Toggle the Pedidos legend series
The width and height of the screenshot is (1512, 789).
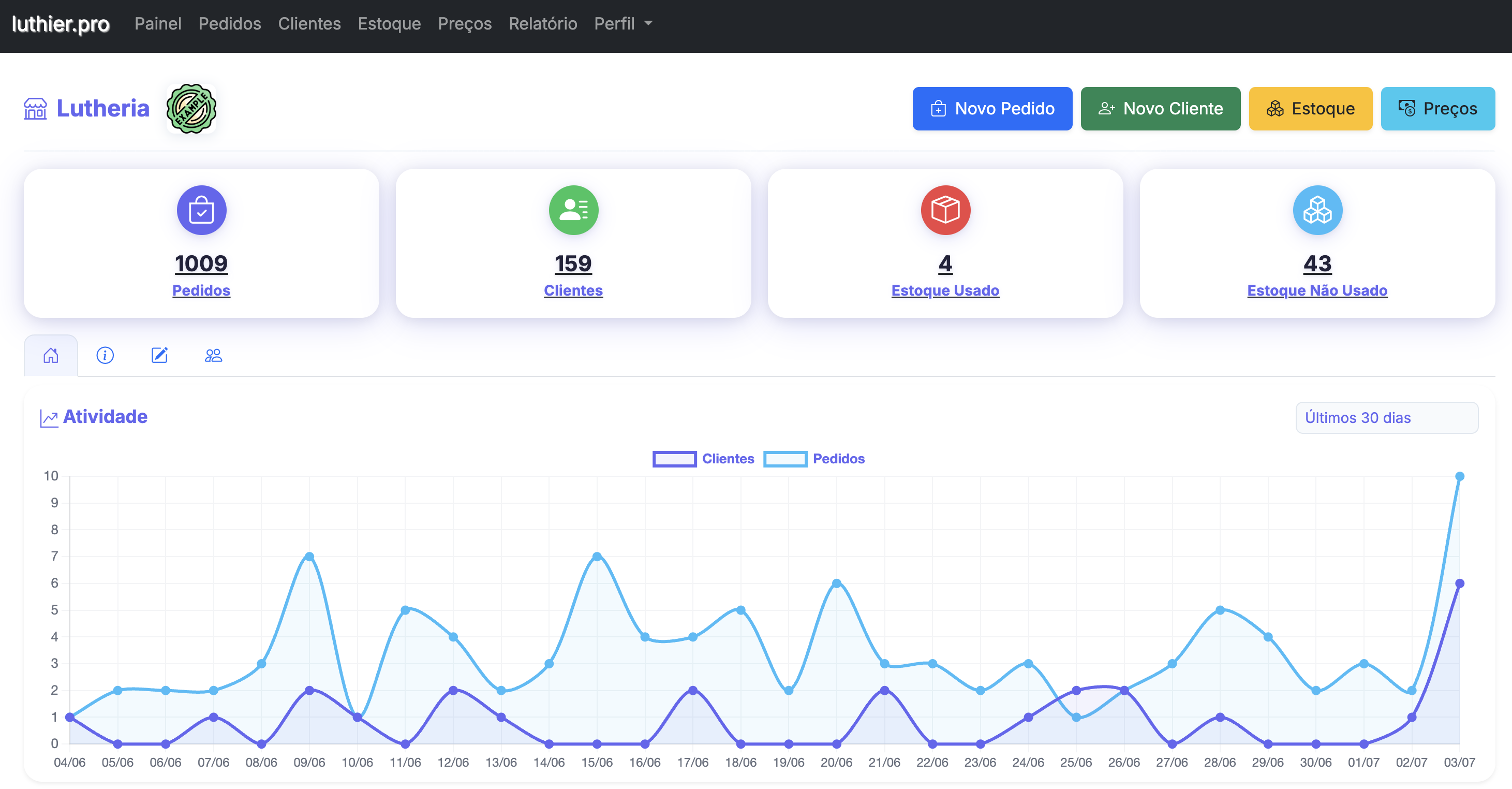pyautogui.click(x=814, y=459)
